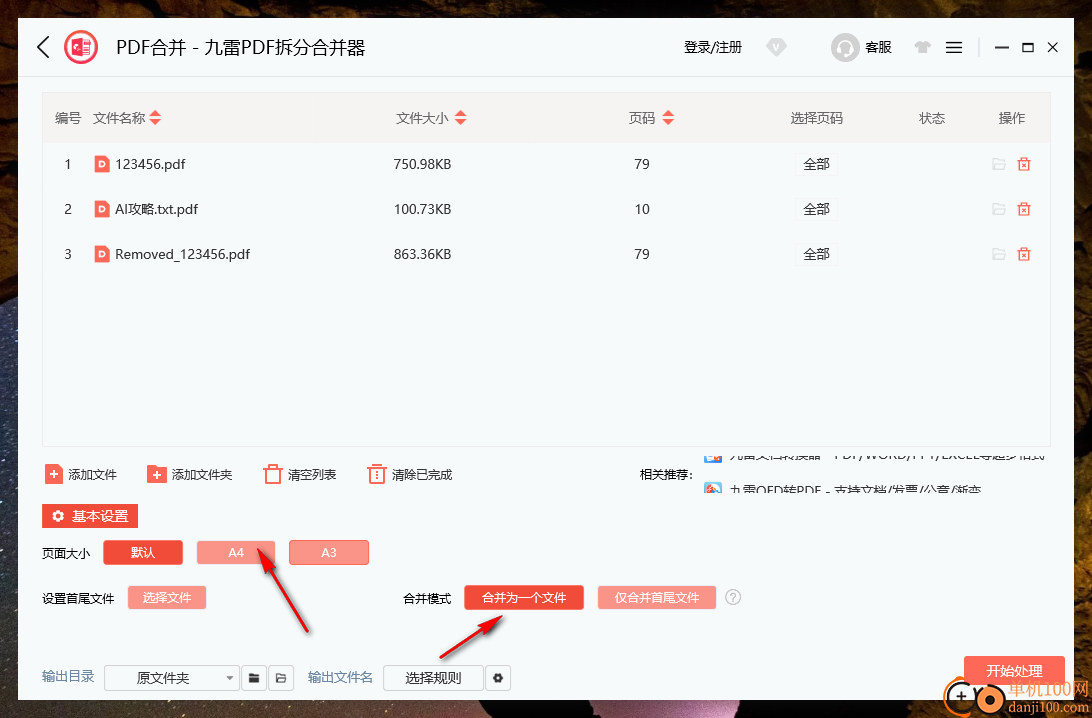Click 登录/注册 to sign in
Screen dimensions: 1092x718
[x=712, y=47]
